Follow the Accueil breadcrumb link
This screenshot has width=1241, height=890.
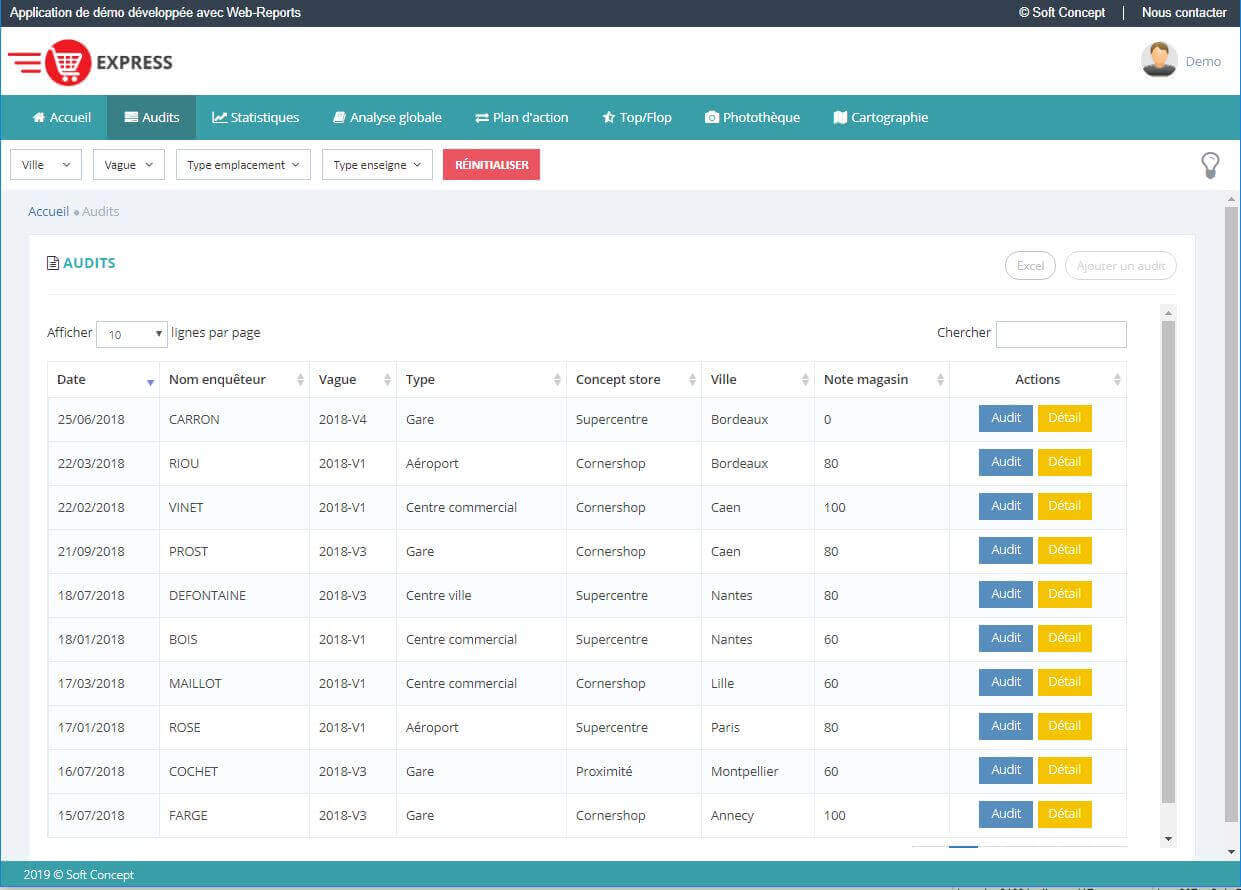(48, 212)
